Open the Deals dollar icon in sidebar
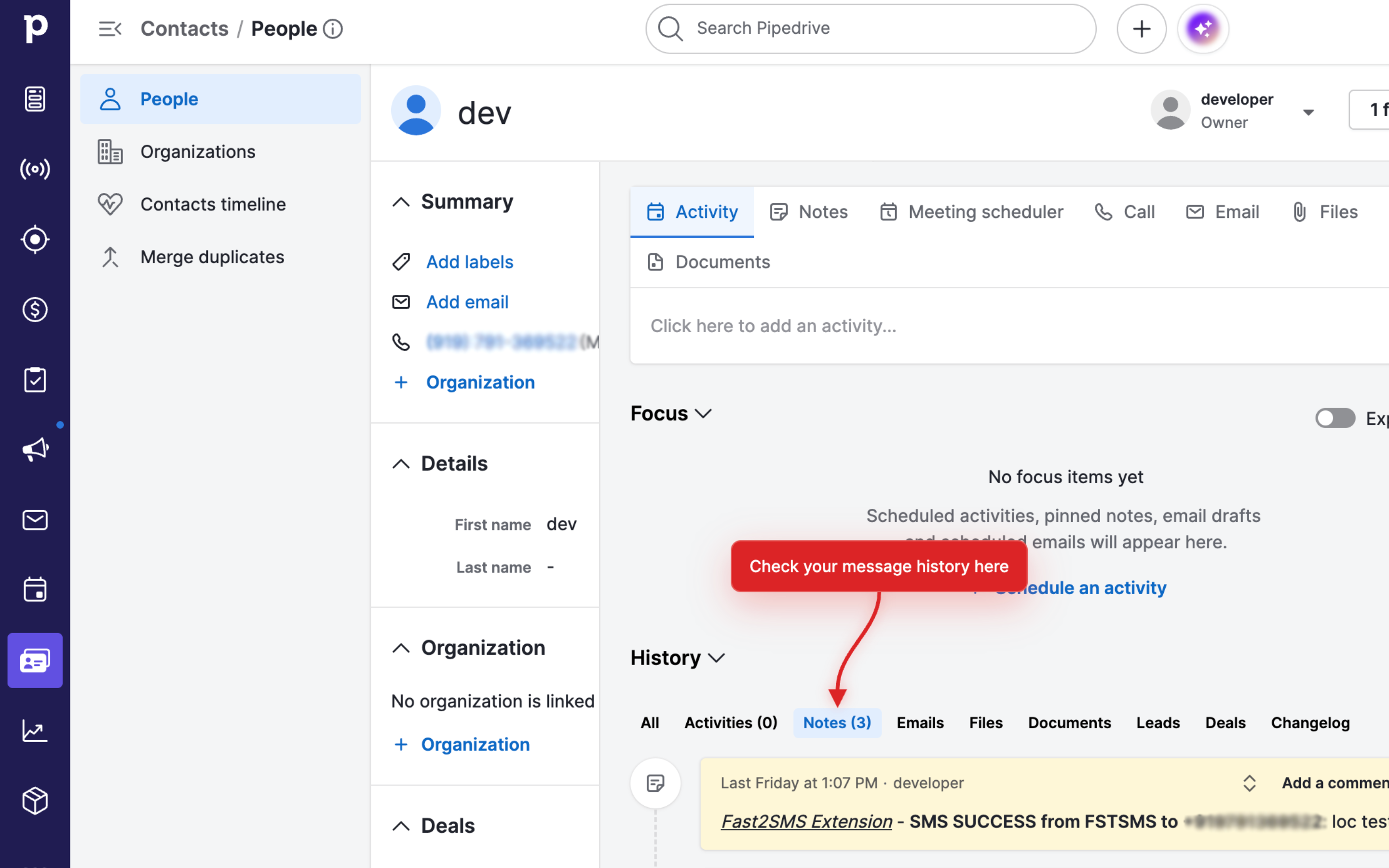The width and height of the screenshot is (1389, 868). (35, 310)
